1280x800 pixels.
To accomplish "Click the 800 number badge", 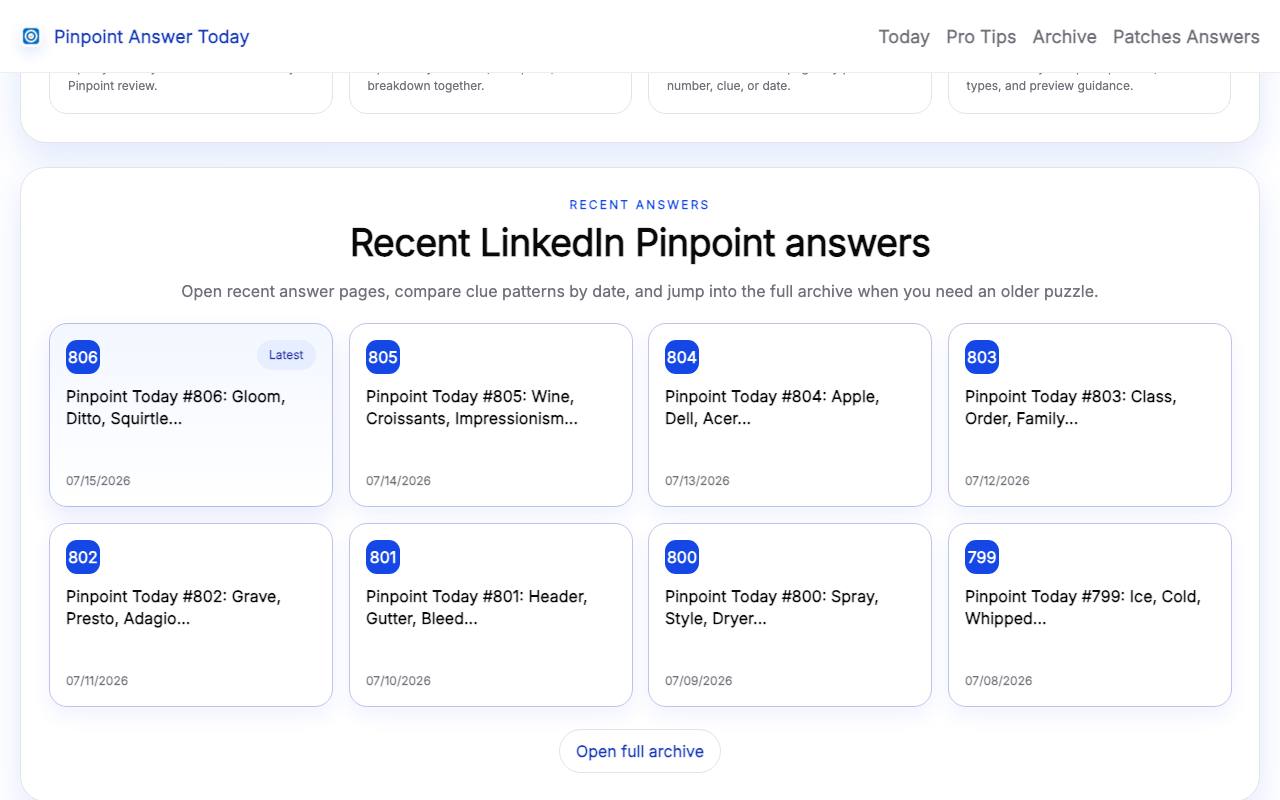I will click(682, 557).
